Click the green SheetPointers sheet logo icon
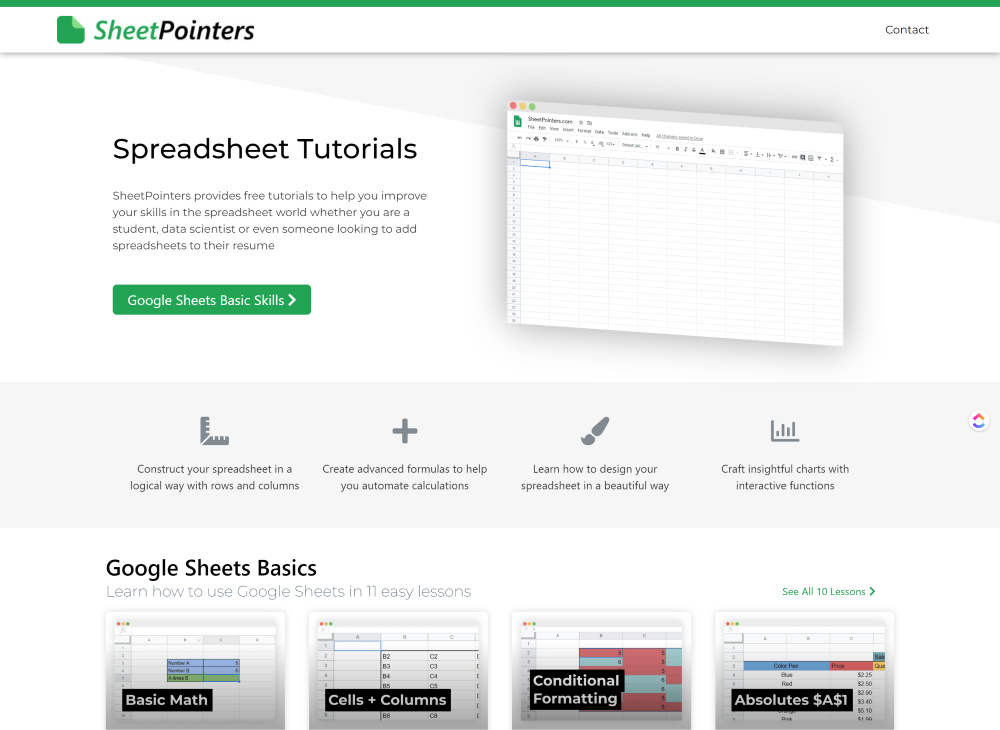Image resolution: width=1000 pixels, height=730 pixels. [71, 30]
